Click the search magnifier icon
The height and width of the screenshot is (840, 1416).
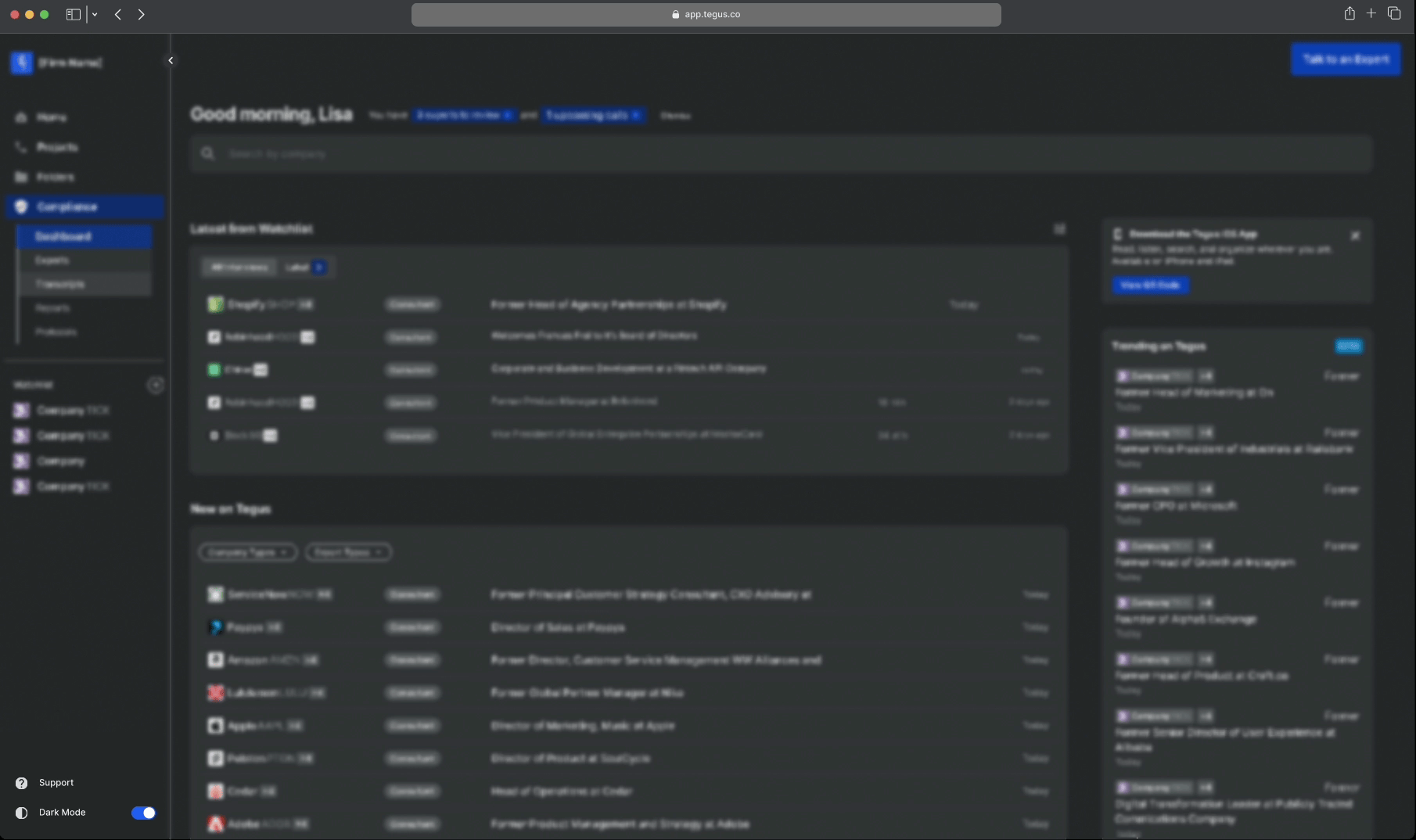207,154
